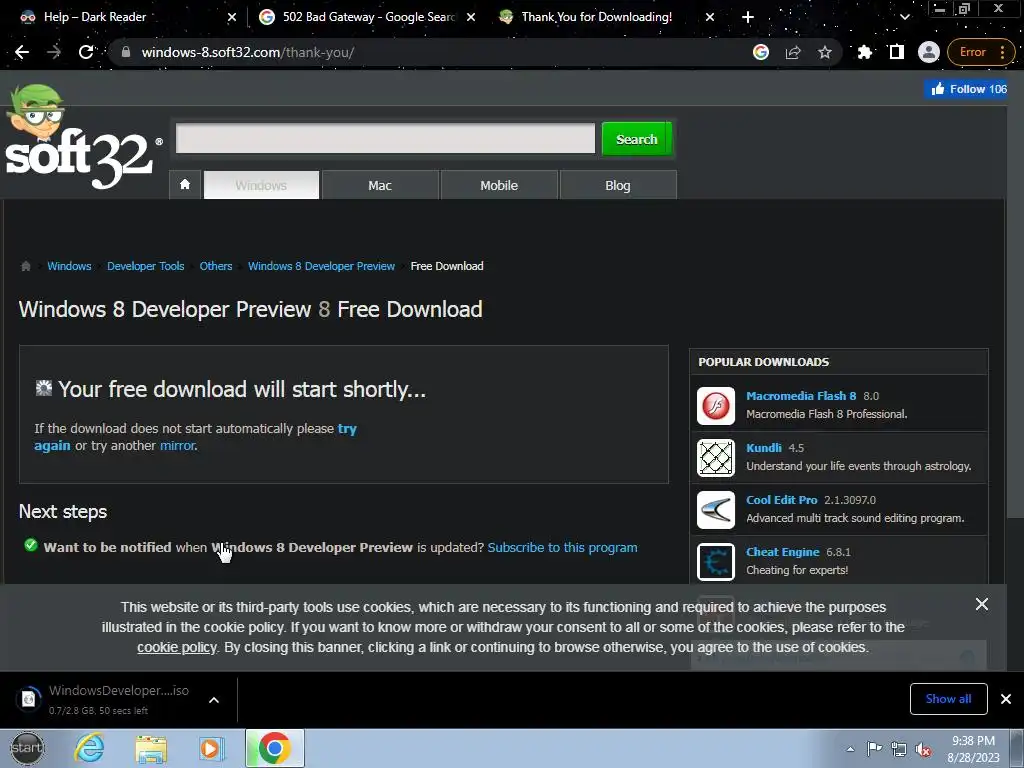
Task: Toggle the browser side panel icon
Action: tap(897, 52)
